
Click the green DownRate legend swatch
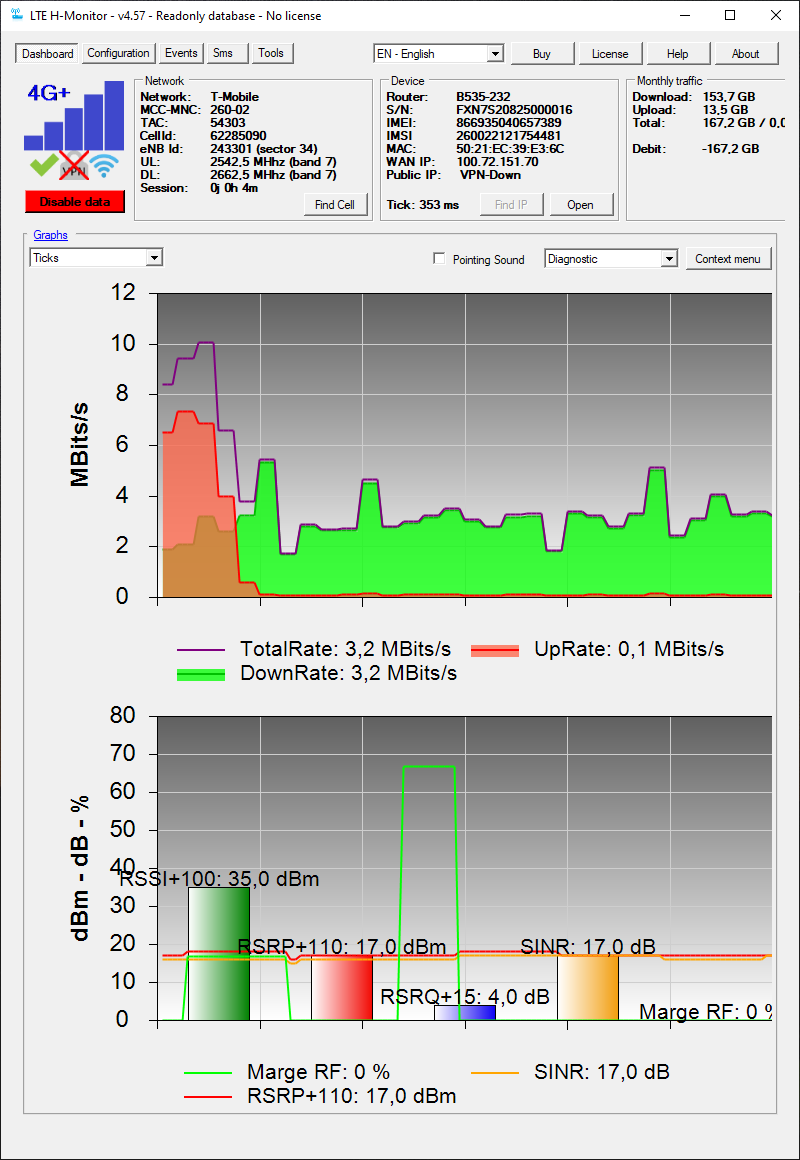(x=201, y=674)
